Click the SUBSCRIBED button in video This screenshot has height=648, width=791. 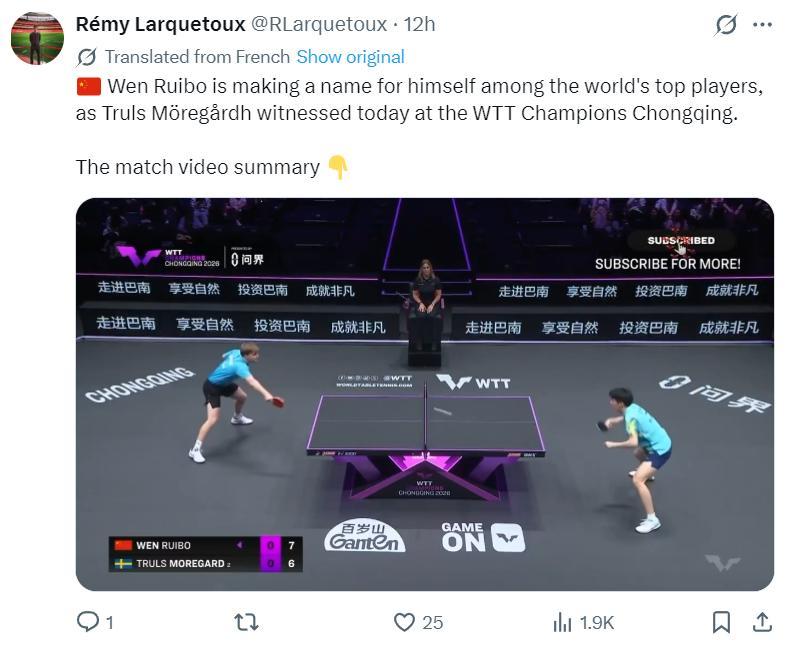click(x=681, y=241)
